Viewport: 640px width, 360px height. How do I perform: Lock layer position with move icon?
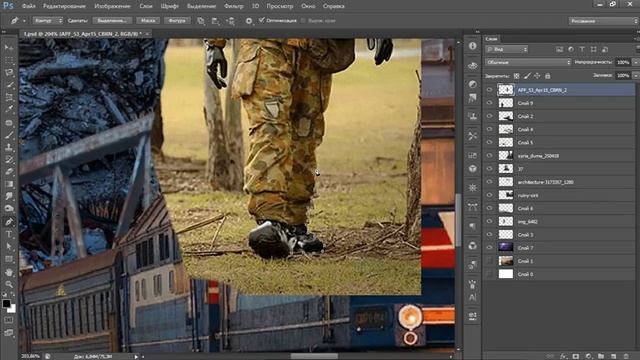537,76
